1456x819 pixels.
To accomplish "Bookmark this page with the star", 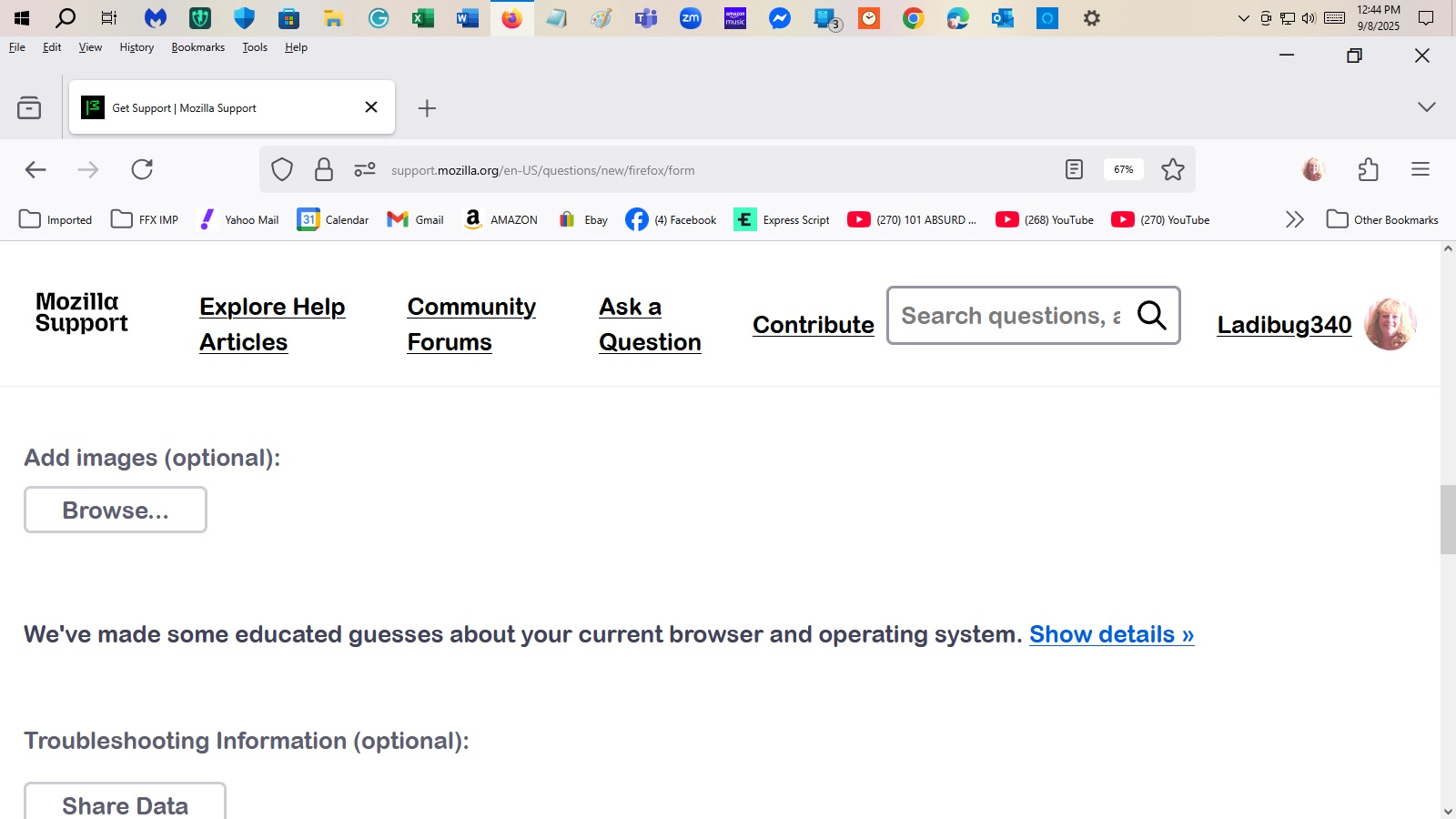I will [1173, 169].
